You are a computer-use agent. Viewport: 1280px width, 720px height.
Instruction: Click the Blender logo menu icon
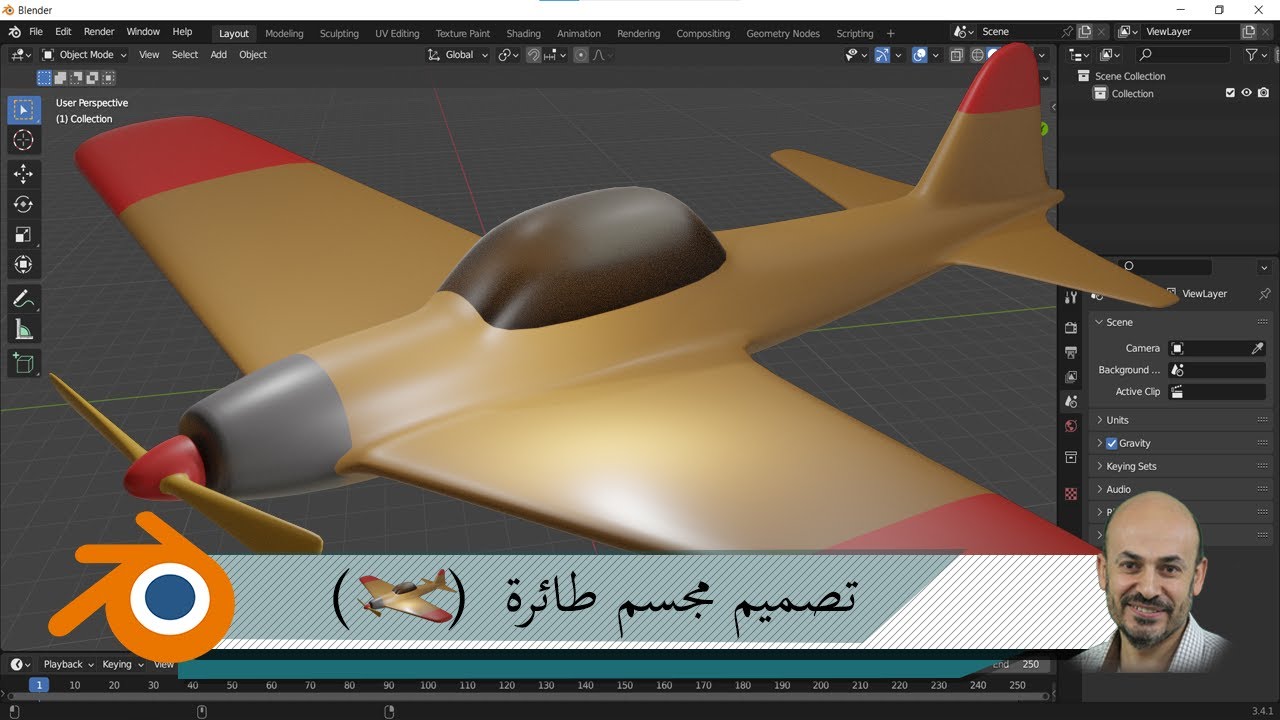coord(15,32)
